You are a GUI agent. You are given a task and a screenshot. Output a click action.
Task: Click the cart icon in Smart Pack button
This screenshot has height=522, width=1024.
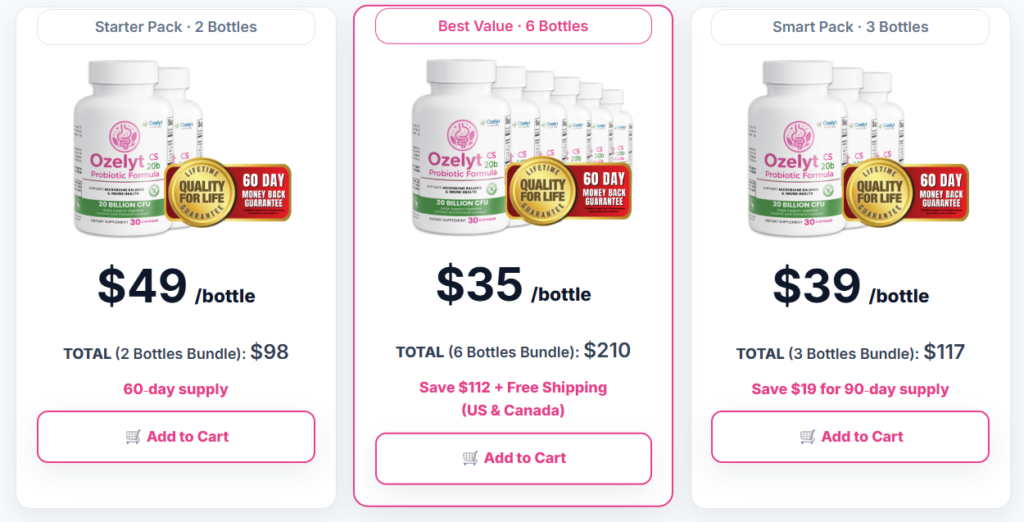click(x=808, y=437)
